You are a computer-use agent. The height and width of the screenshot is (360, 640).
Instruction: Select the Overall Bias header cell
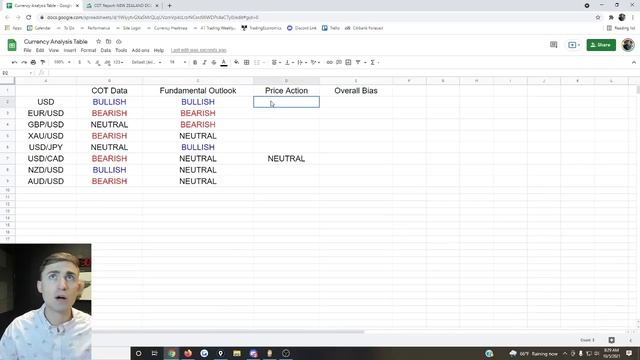[356, 91]
